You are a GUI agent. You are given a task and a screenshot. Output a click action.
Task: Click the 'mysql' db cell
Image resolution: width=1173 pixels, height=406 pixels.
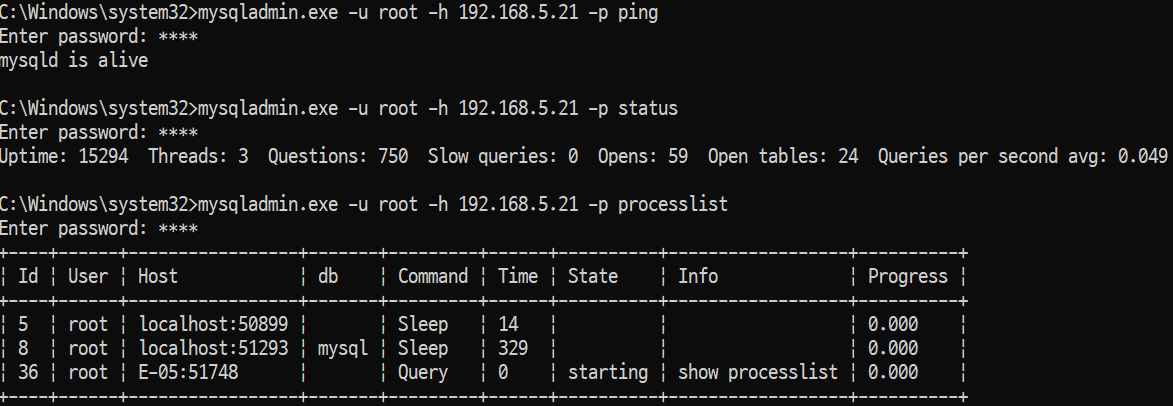(343, 348)
